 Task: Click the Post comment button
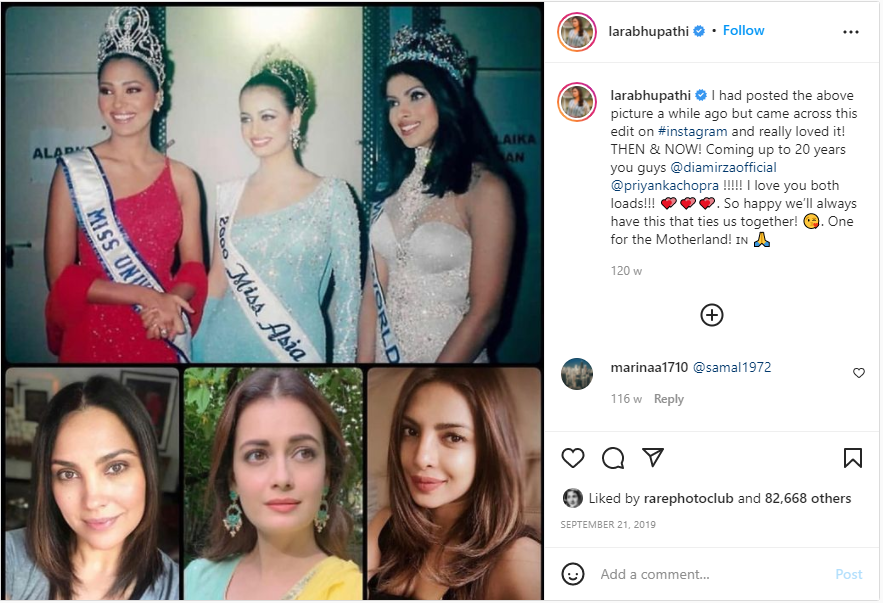coord(848,574)
